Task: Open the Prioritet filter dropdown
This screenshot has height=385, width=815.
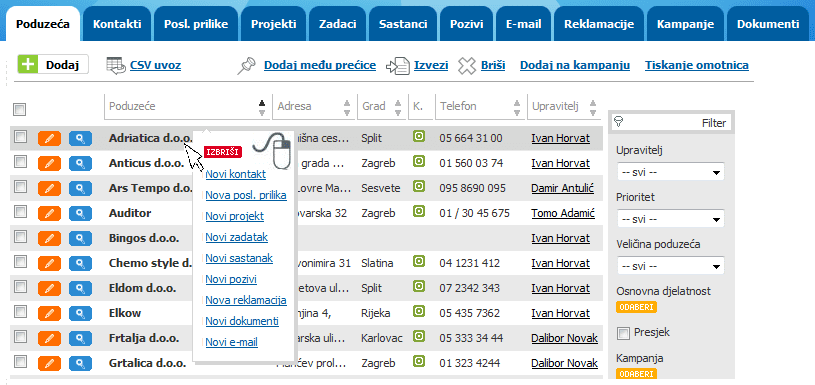Action: click(670, 219)
